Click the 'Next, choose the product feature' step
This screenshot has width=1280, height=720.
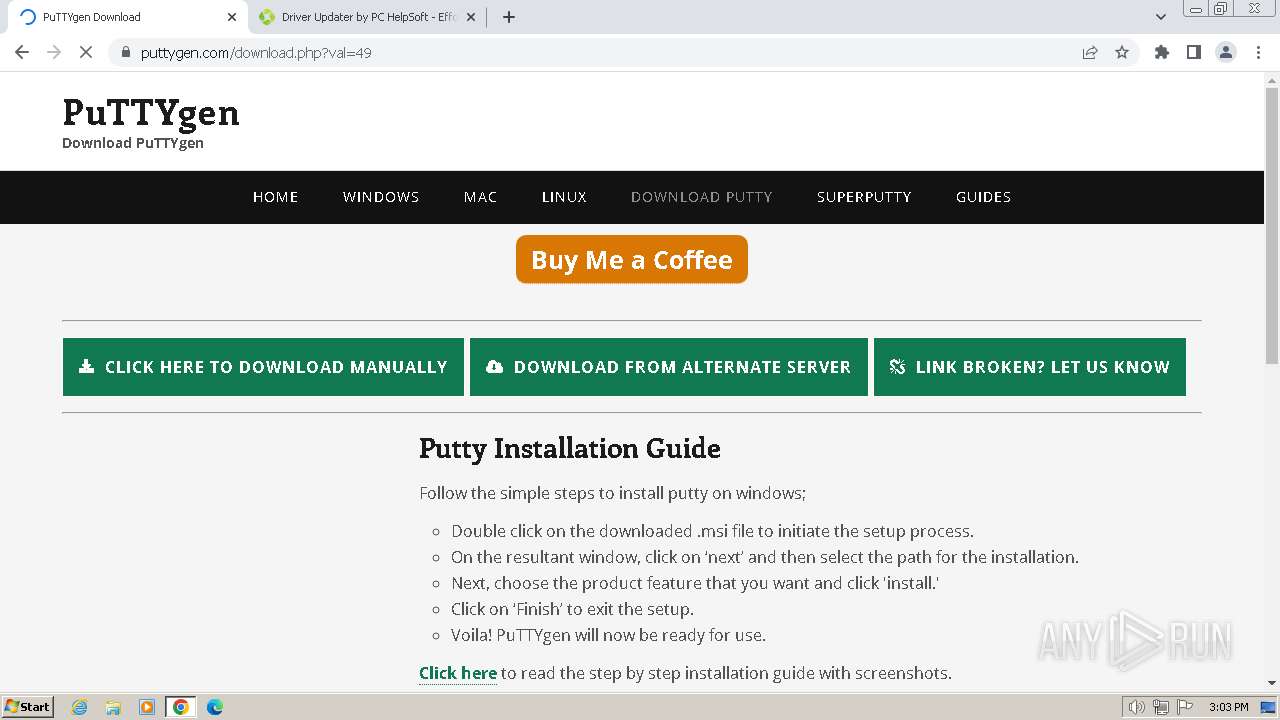point(695,583)
